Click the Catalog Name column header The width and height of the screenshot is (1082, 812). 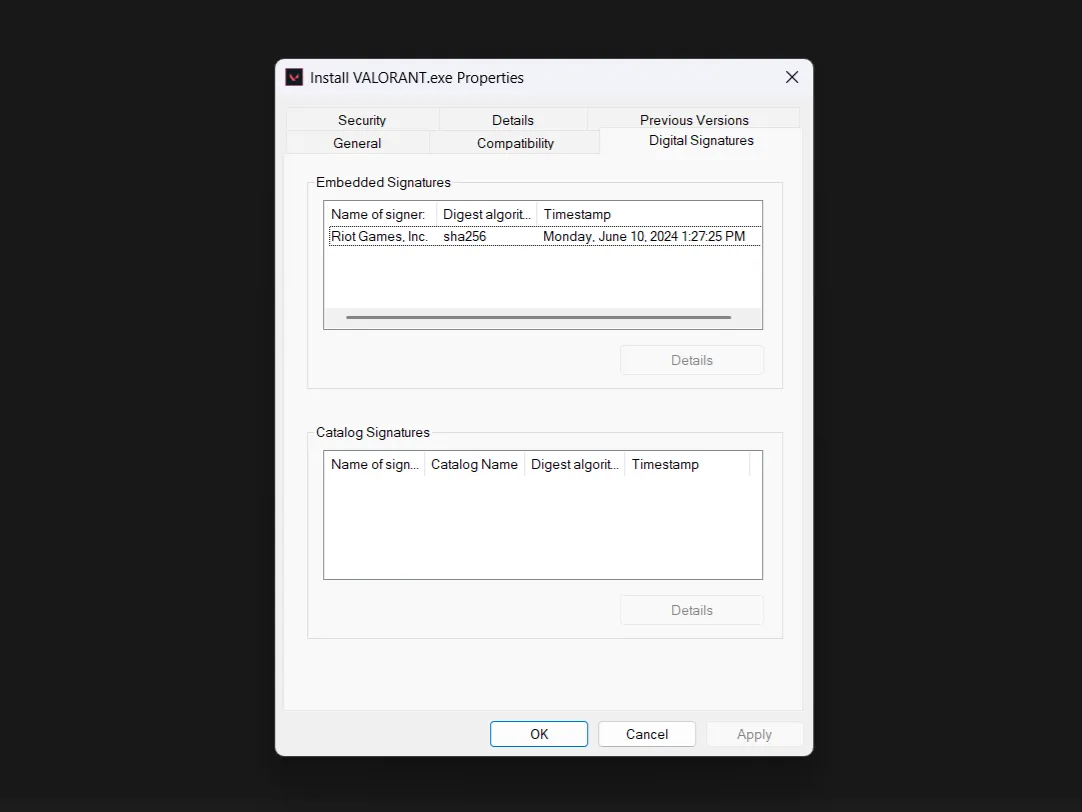pos(474,464)
